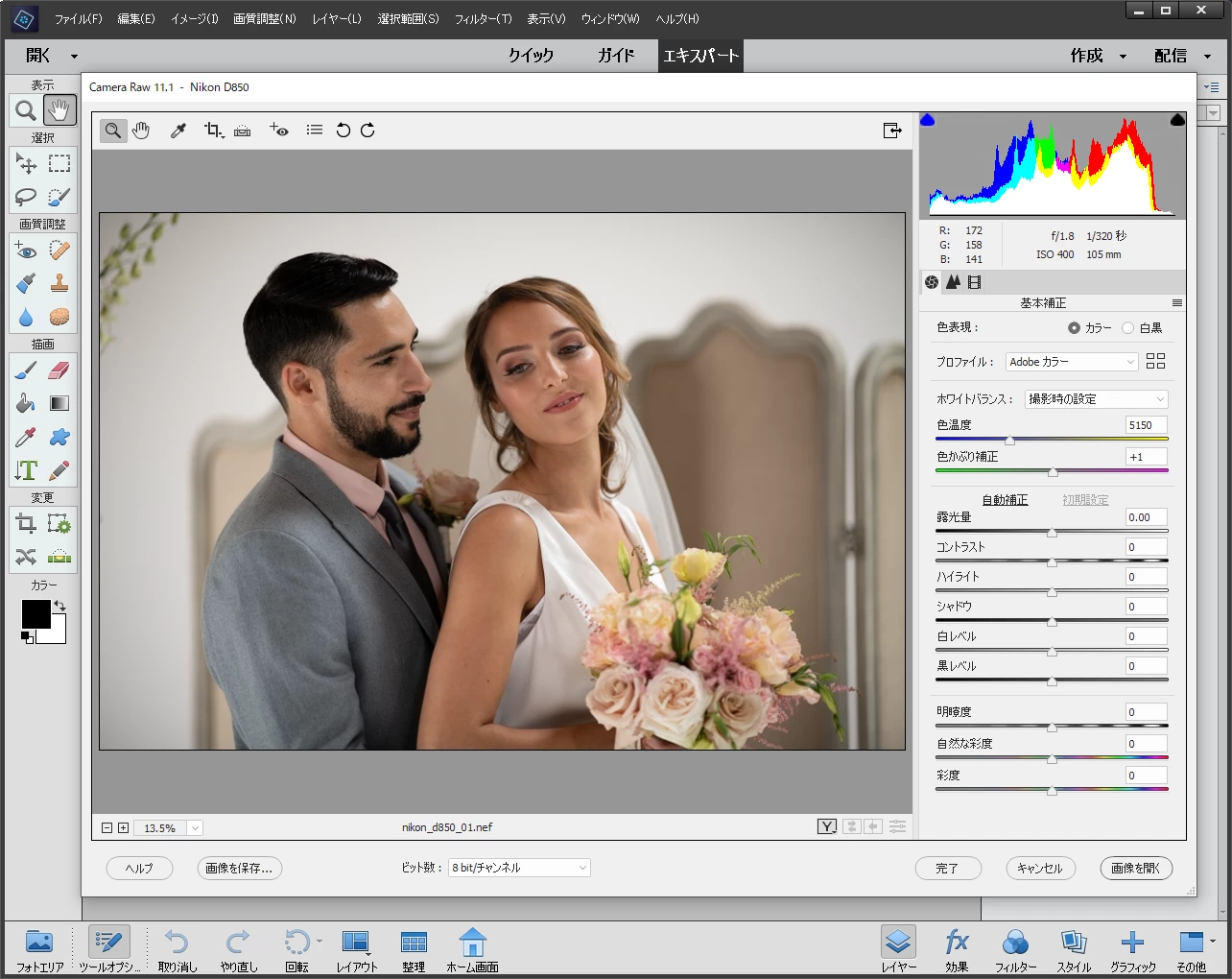
Task: Click the 色温度 slider track
Action: coord(1052,440)
